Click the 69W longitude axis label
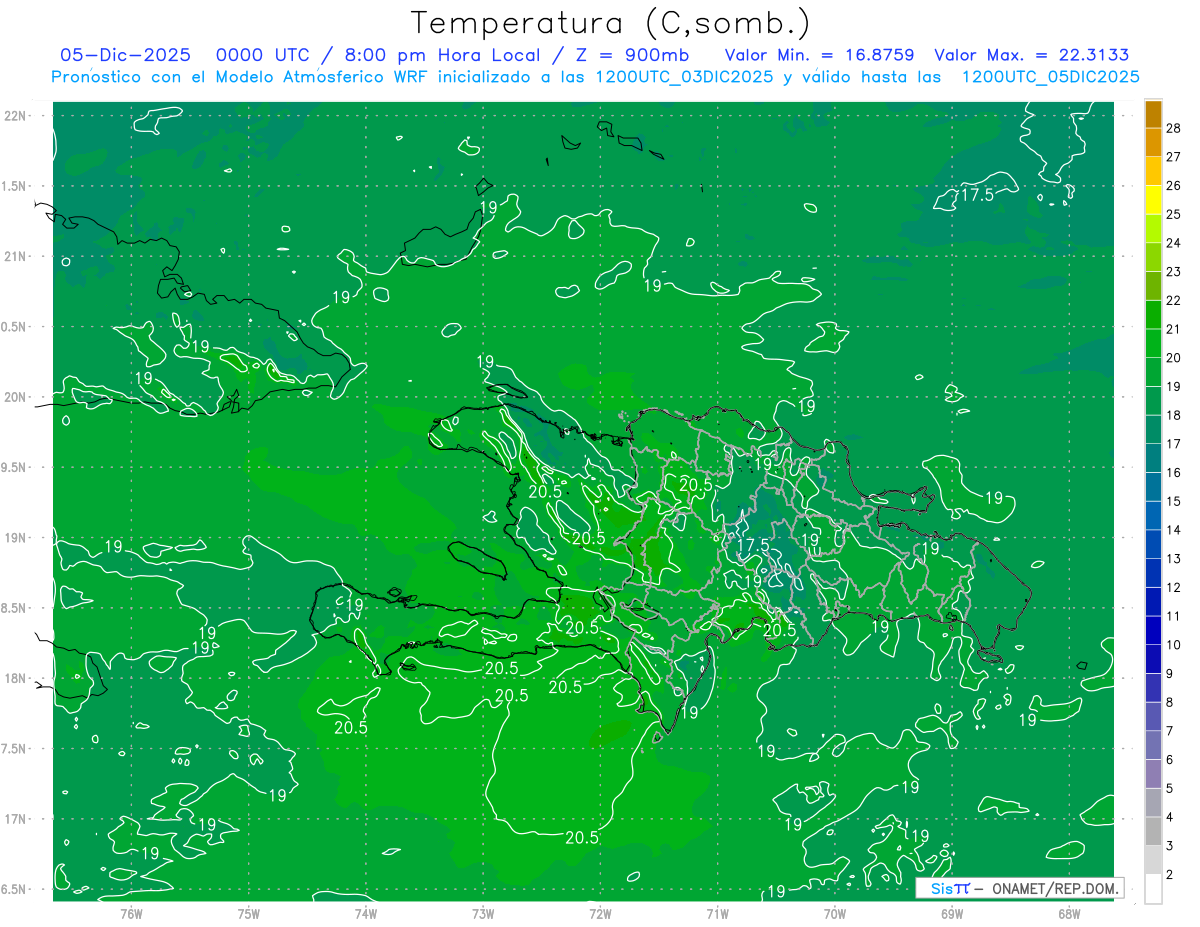This screenshot has width=1200, height=927. [951, 913]
